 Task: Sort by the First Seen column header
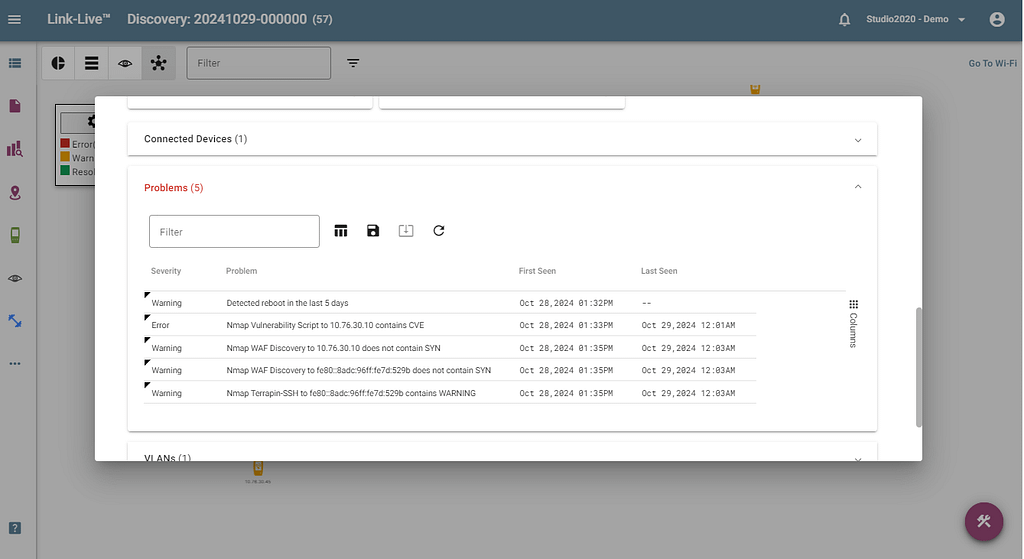(537, 271)
